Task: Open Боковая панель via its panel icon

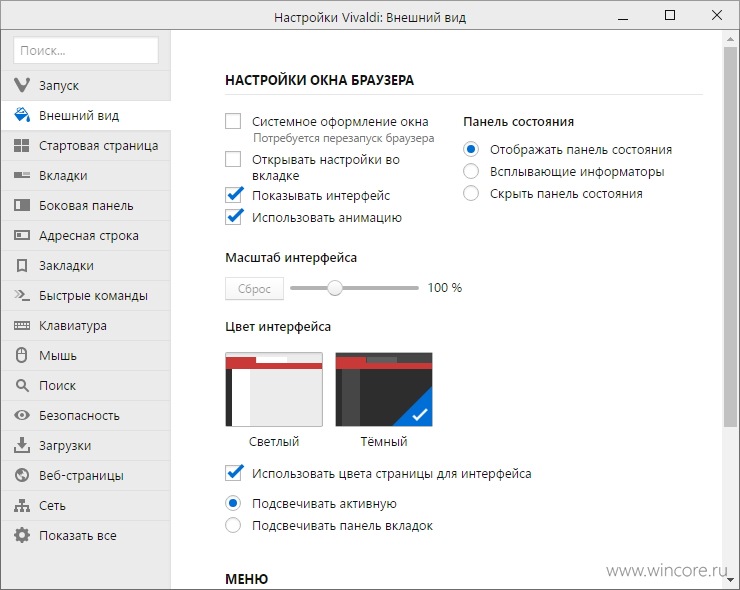Action: [22, 205]
